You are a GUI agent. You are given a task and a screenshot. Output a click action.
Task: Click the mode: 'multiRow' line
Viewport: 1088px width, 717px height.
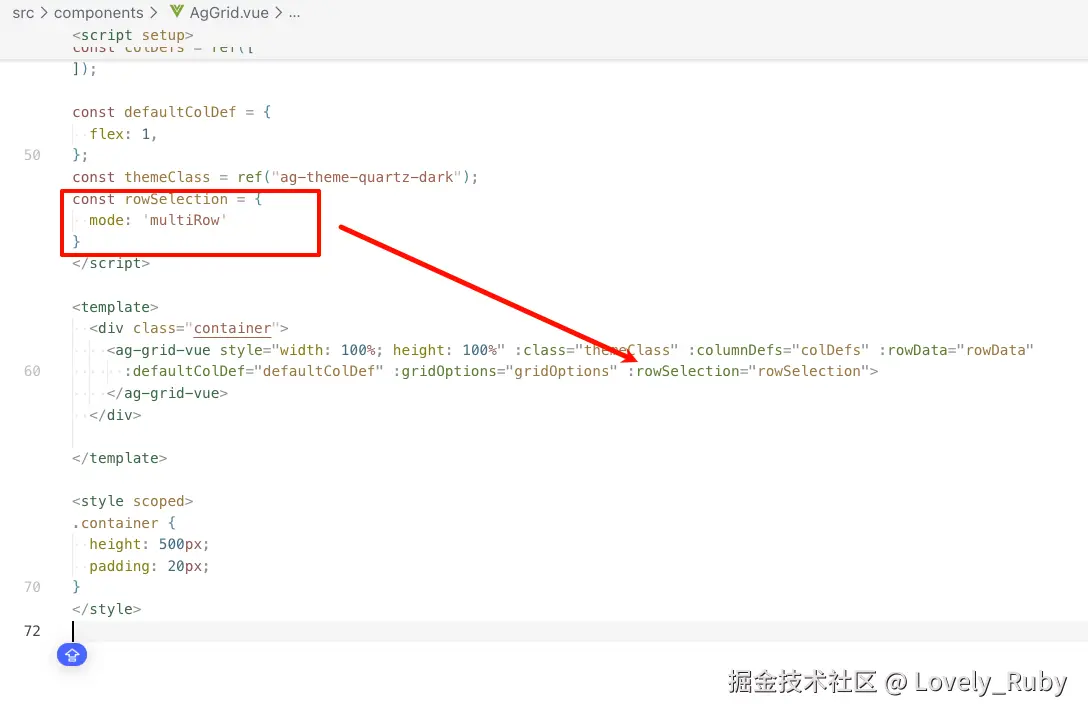pos(158,220)
